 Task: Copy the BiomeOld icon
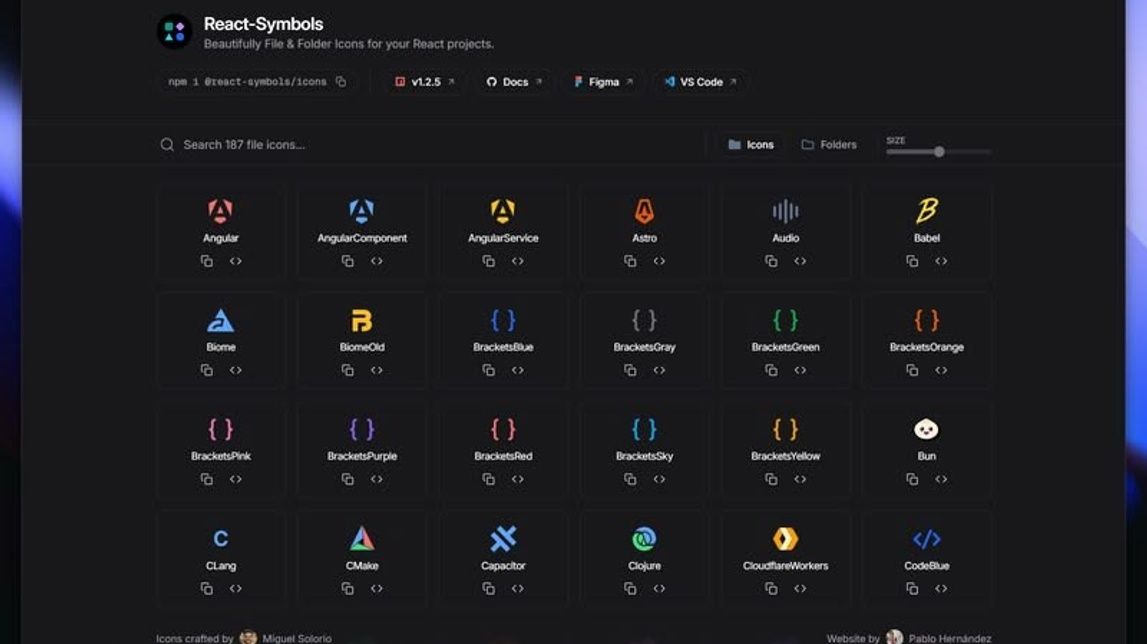[x=347, y=370]
